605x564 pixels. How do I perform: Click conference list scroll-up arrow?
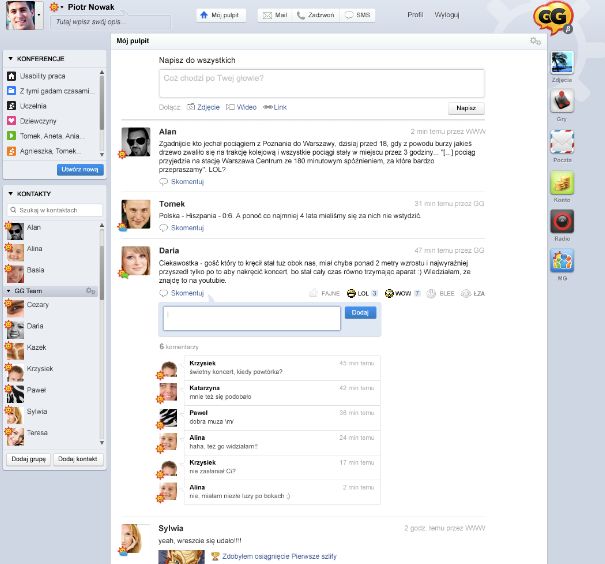(102, 73)
